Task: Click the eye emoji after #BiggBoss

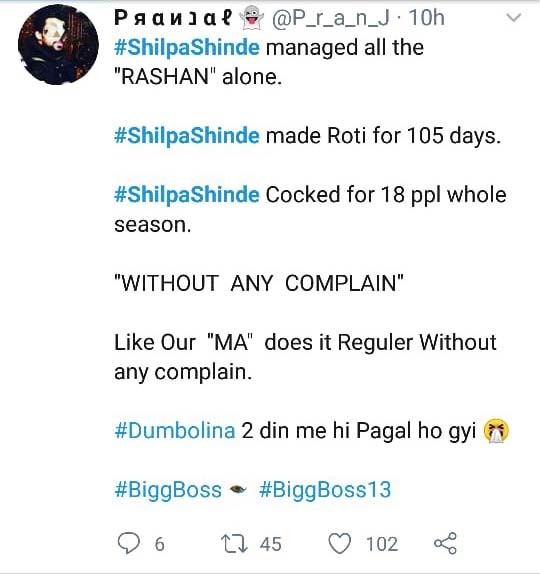Action: pyautogui.click(x=238, y=490)
